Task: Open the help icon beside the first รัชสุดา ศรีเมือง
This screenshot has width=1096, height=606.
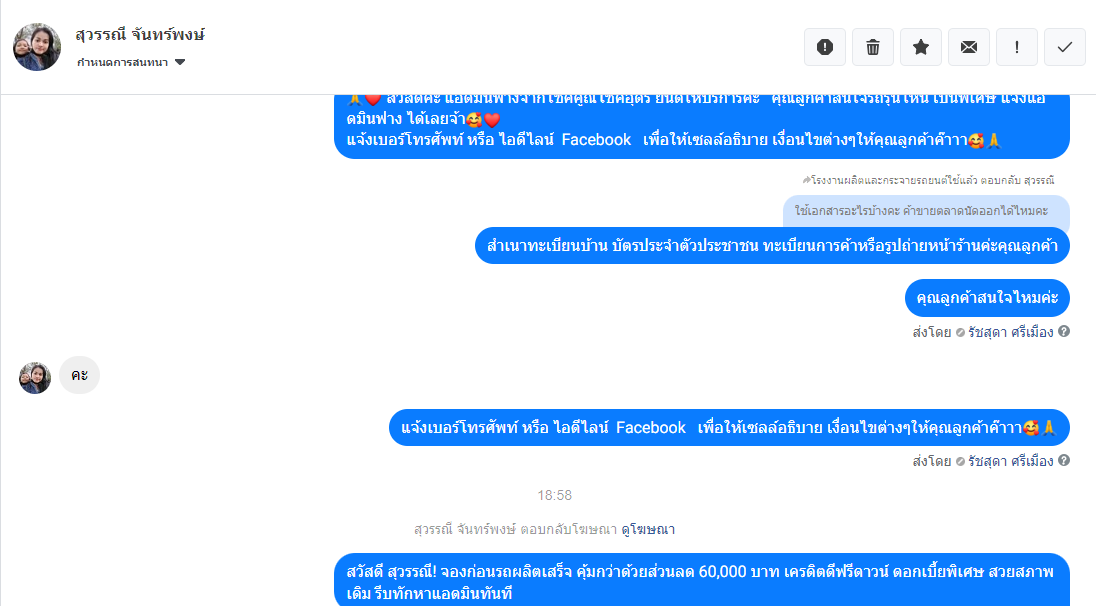Action: [1064, 331]
